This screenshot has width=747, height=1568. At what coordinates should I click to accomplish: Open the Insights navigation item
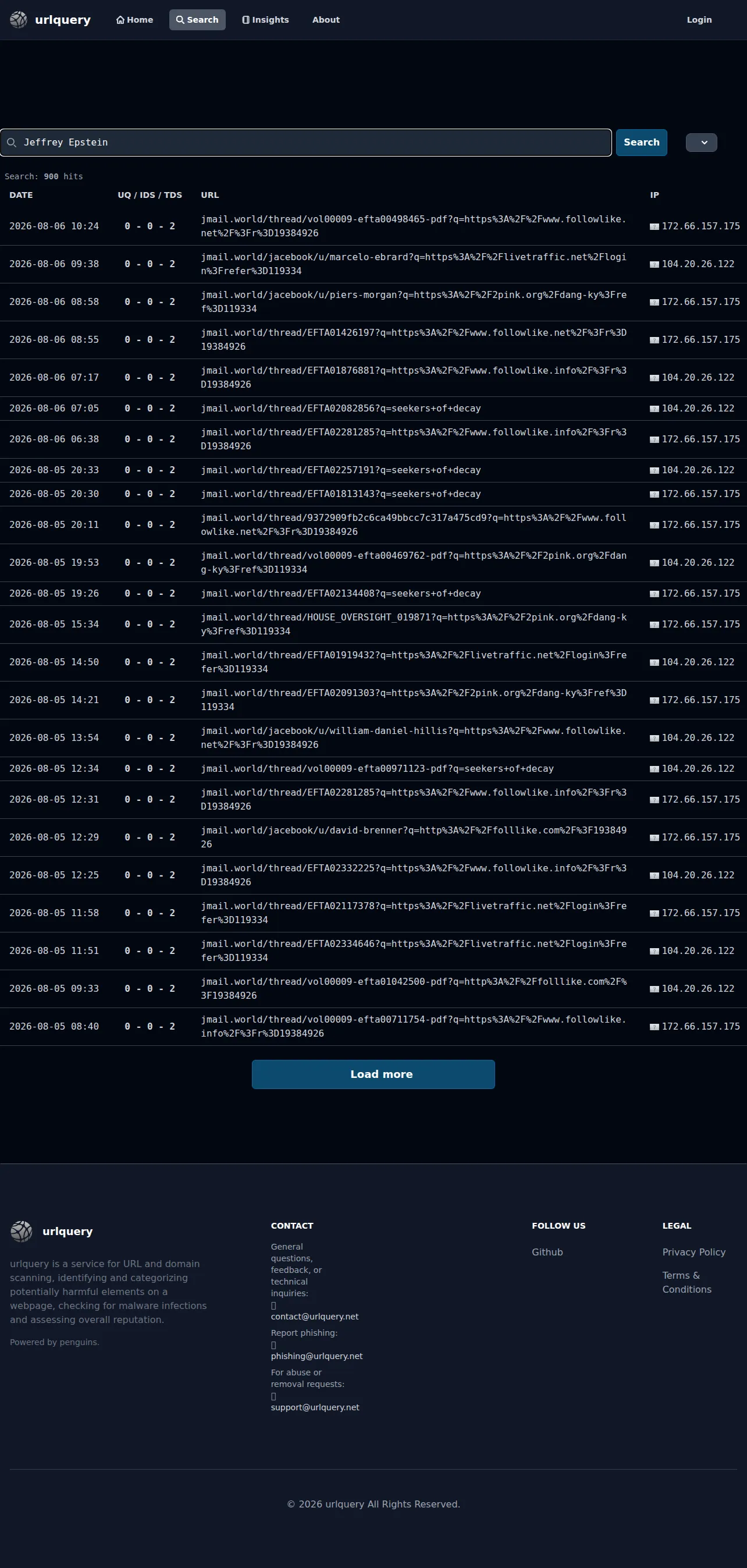coord(265,20)
